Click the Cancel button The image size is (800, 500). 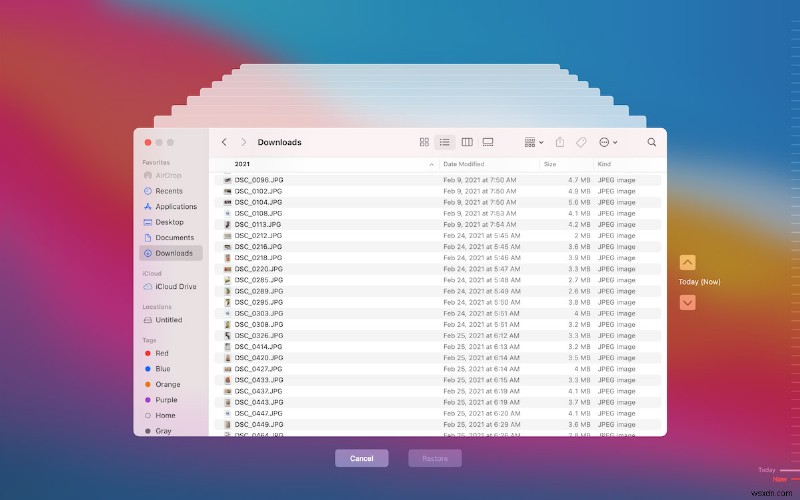point(362,458)
